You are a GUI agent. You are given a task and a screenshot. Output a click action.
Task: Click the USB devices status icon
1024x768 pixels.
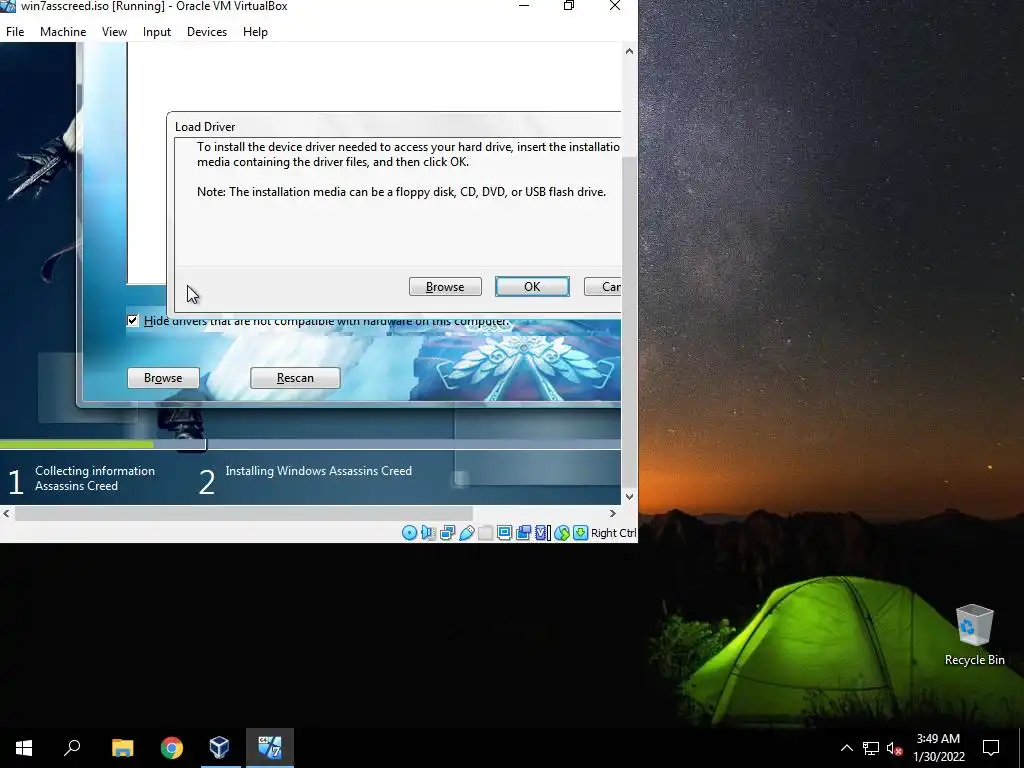point(466,533)
